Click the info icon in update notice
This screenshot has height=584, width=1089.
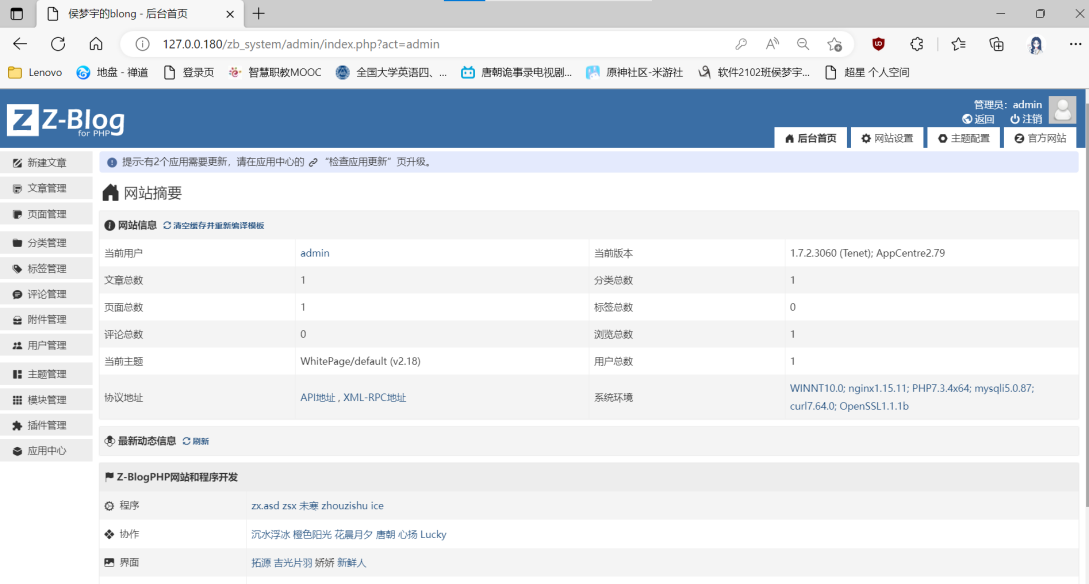tap(112, 162)
